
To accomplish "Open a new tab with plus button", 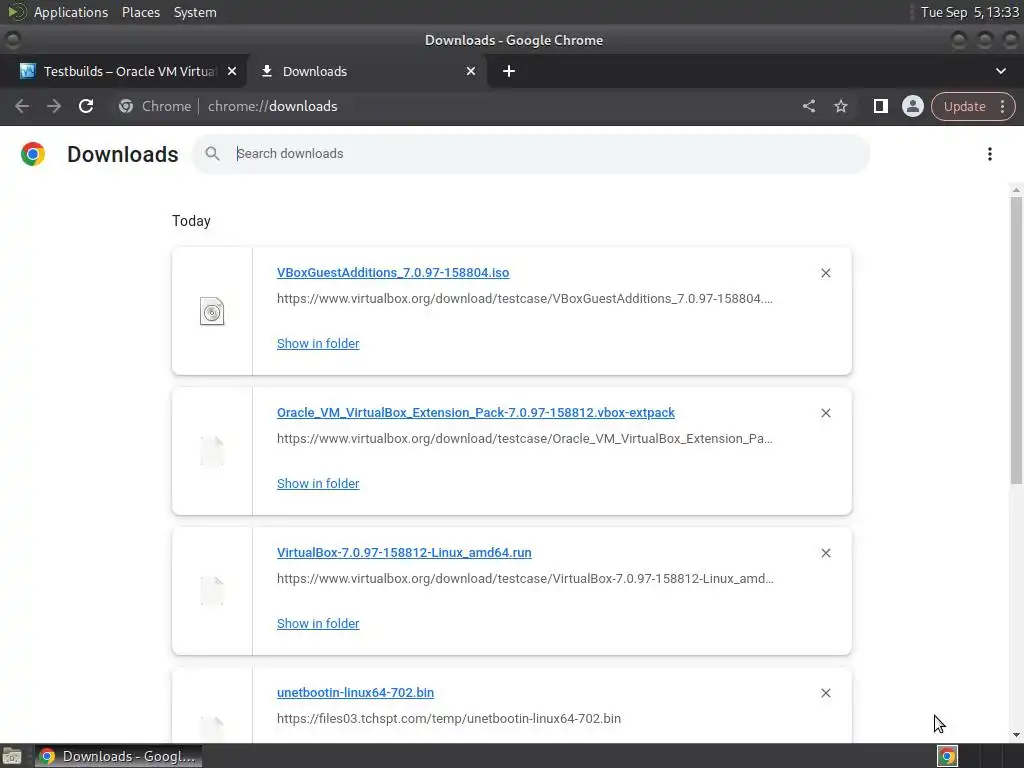I will (x=509, y=71).
